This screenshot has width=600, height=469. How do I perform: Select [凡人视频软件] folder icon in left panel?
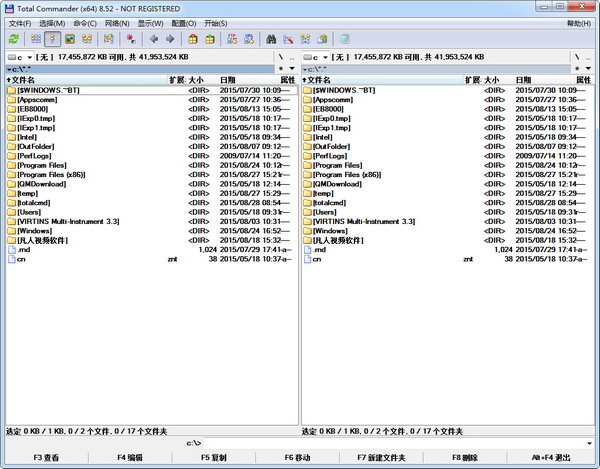click(x=11, y=240)
